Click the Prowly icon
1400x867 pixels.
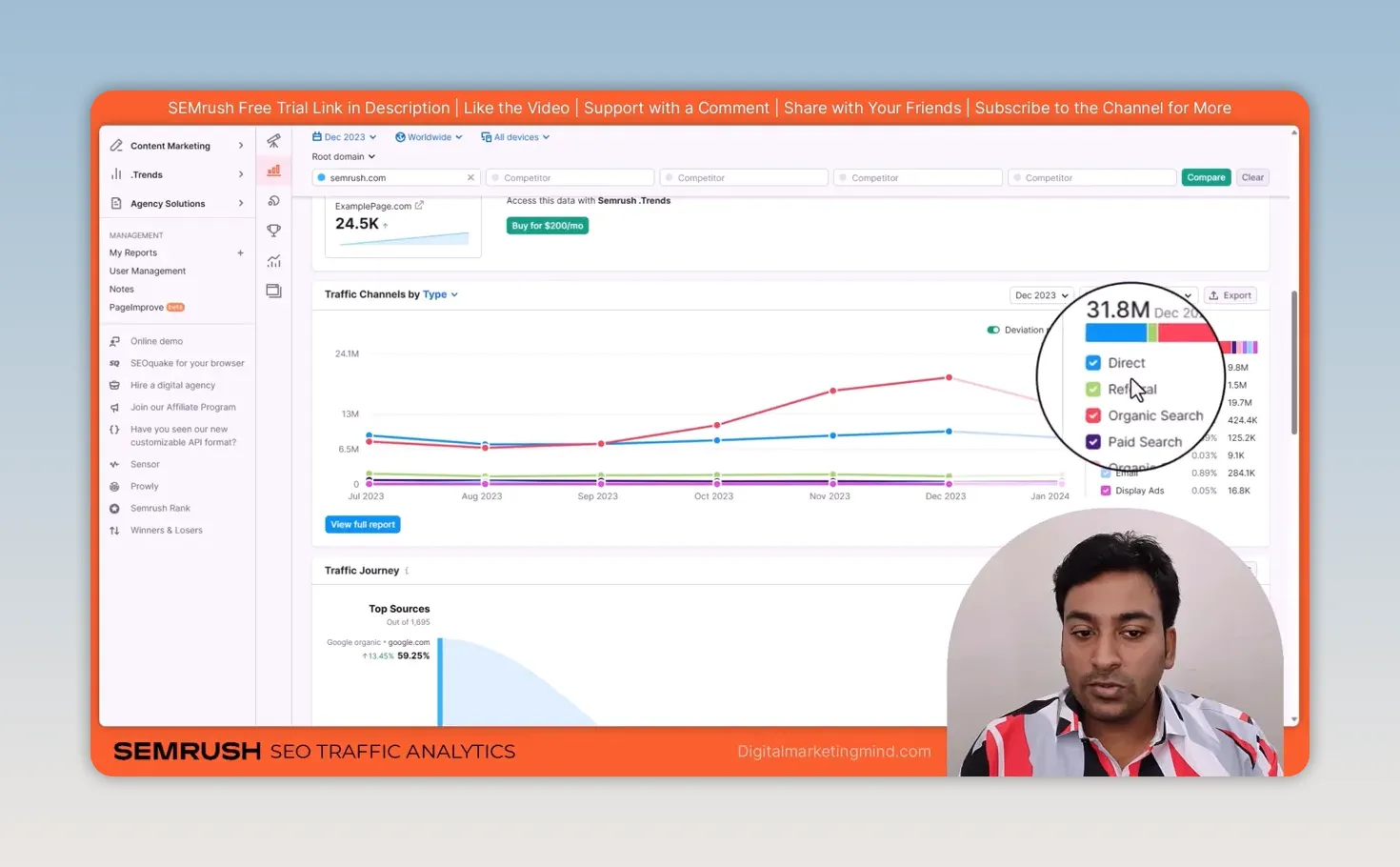point(114,486)
